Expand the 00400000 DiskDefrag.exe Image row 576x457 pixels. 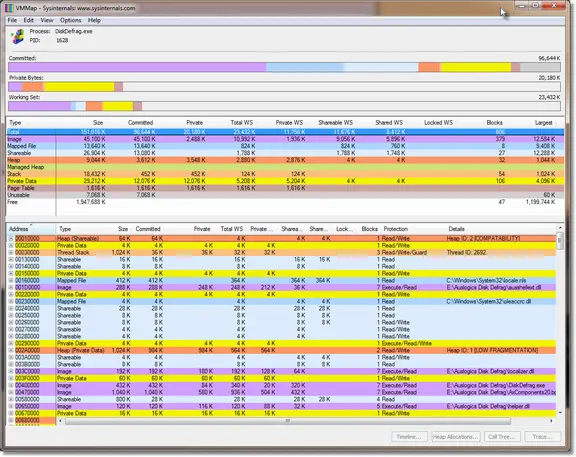pos(11,385)
